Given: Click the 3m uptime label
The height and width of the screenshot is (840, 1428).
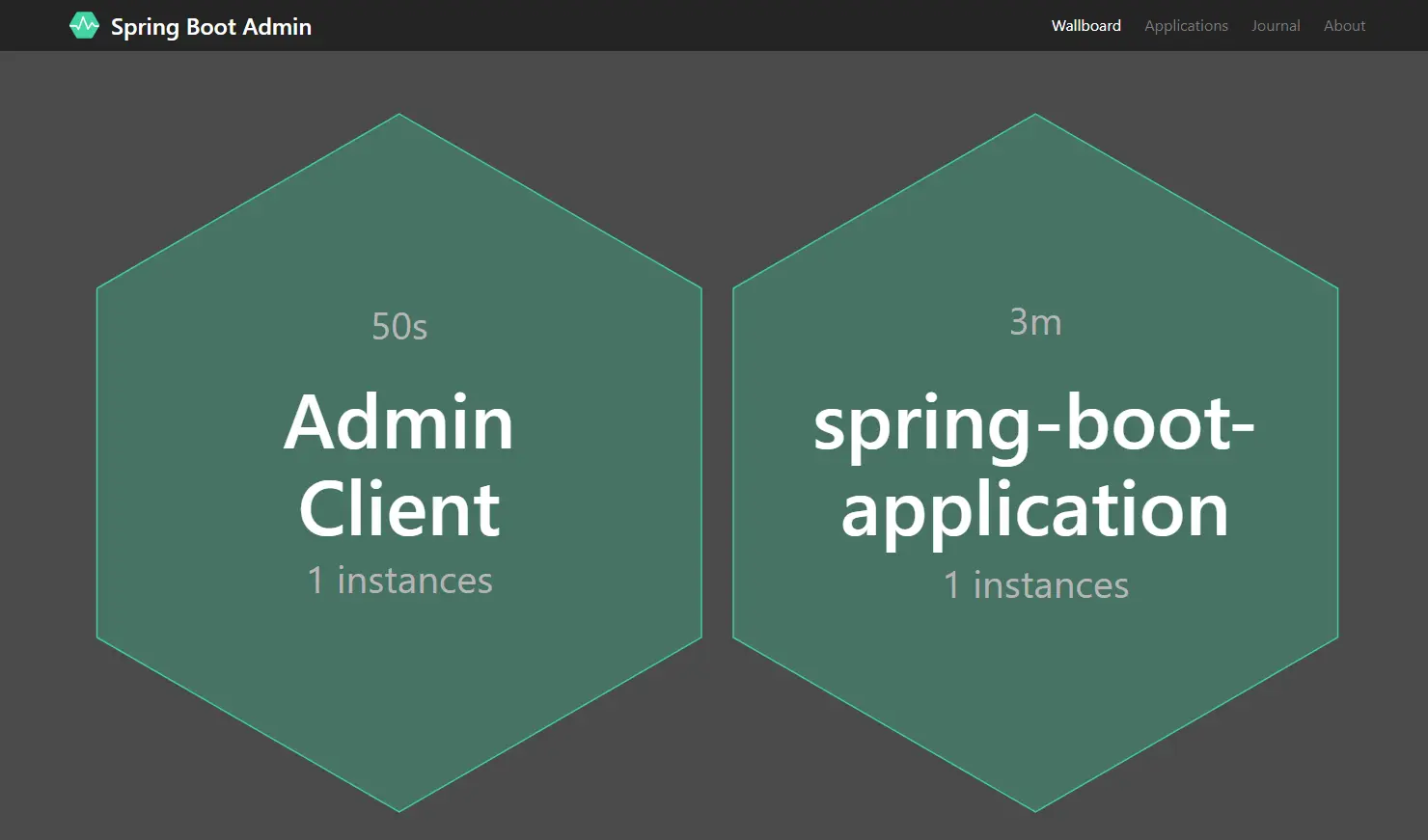Looking at the screenshot, I should tap(1035, 322).
